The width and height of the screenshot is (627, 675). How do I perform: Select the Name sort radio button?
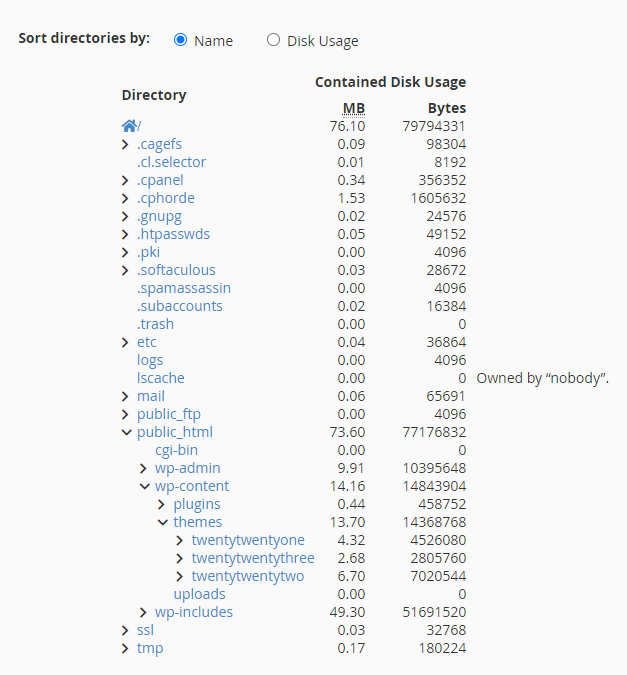pos(180,40)
